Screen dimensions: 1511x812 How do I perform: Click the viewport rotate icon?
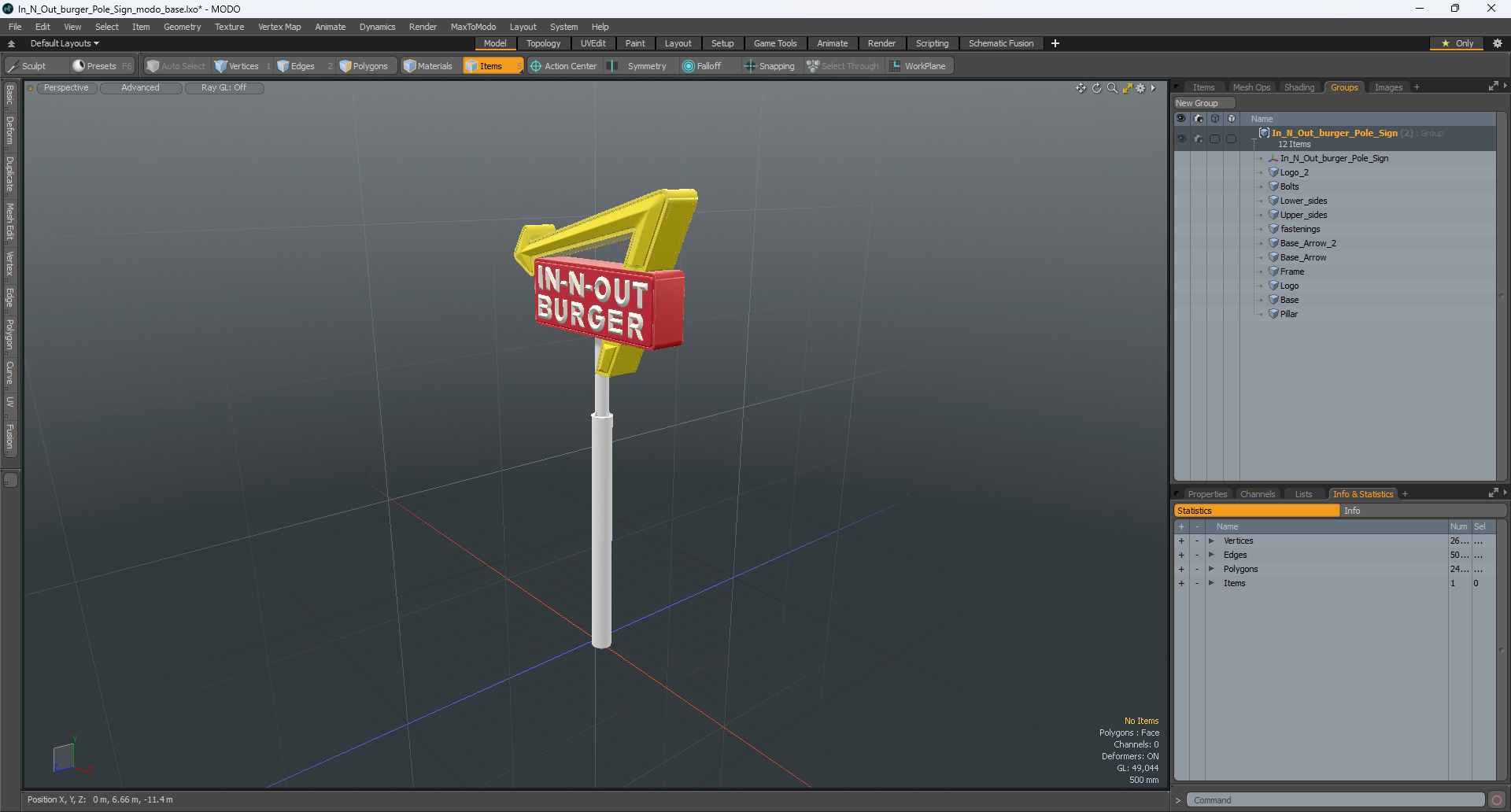(1096, 88)
